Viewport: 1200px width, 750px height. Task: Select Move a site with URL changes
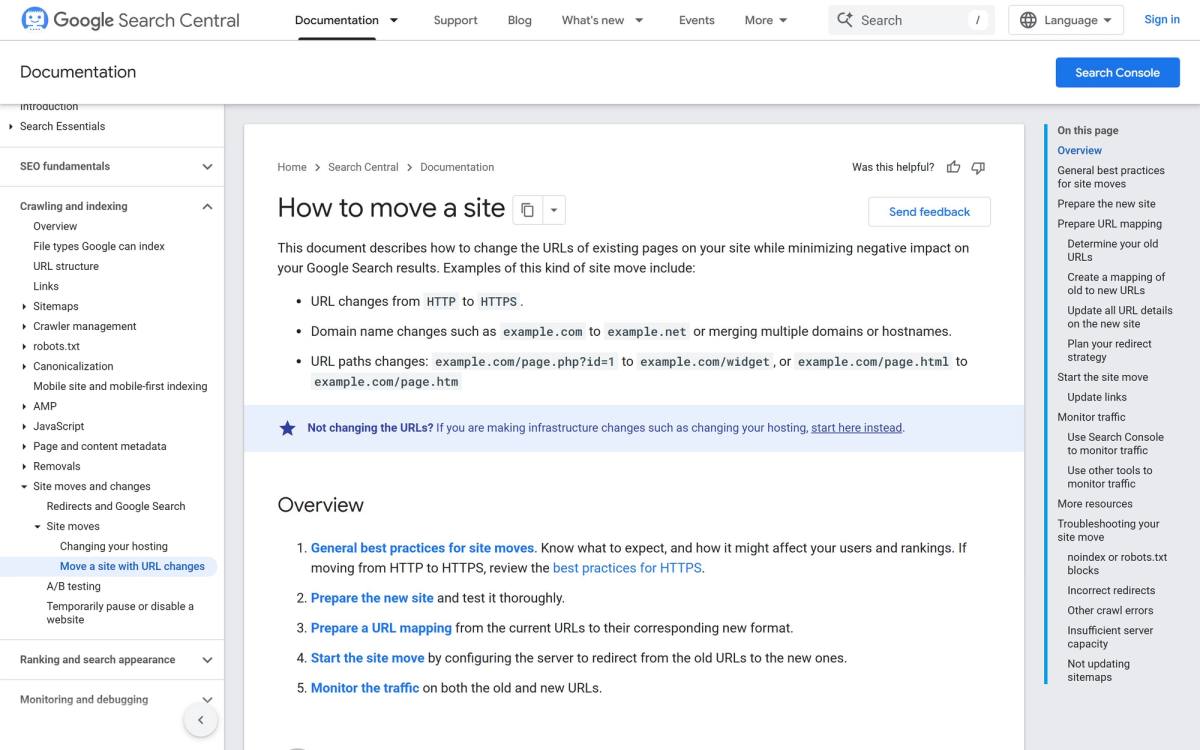[132, 566]
